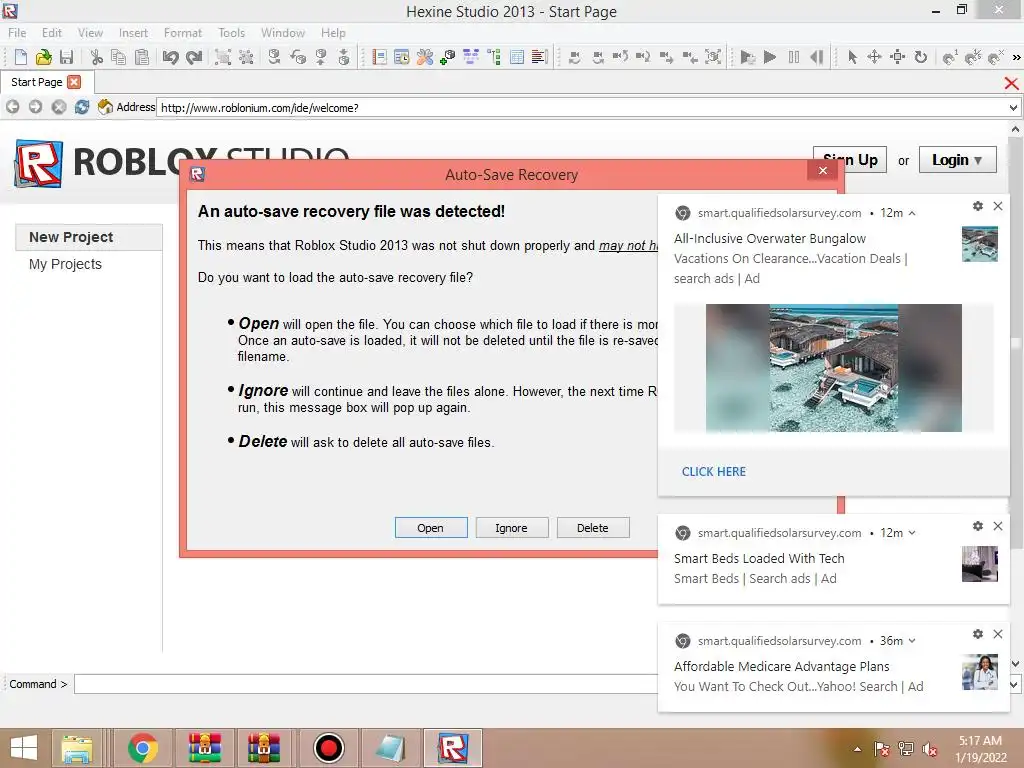Viewport: 1024px width, 768px height.
Task: Click the Cut scissors icon
Action: (x=97, y=57)
